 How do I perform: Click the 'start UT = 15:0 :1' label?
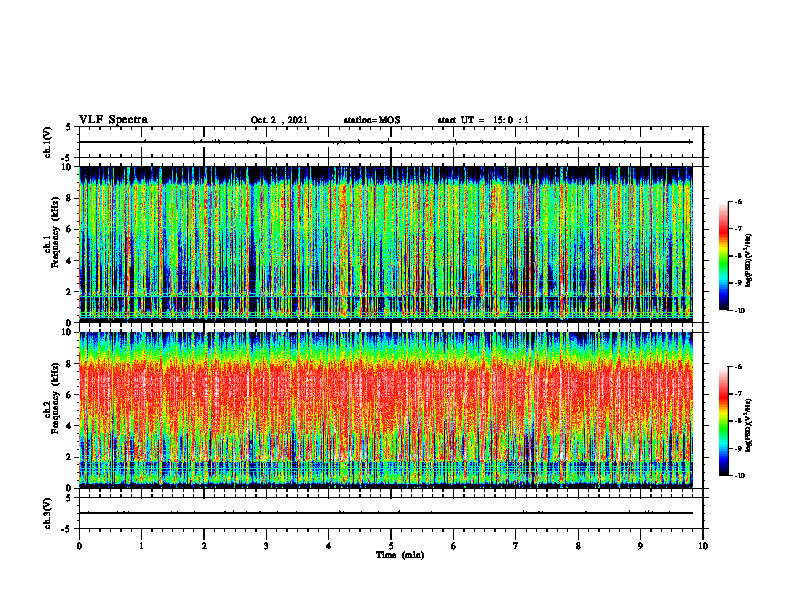click(483, 120)
